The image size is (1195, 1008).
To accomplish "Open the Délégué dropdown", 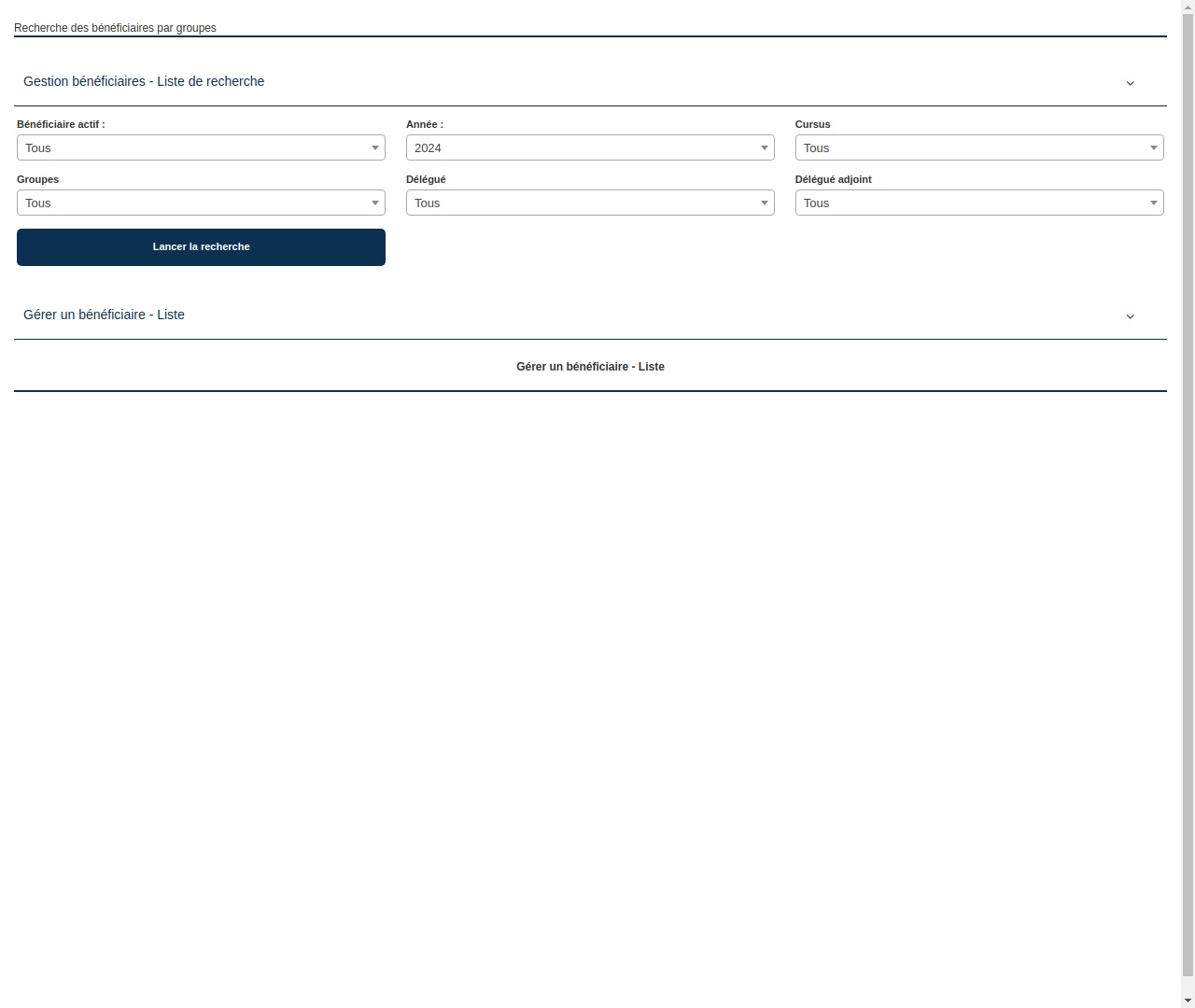I will coord(590,203).
